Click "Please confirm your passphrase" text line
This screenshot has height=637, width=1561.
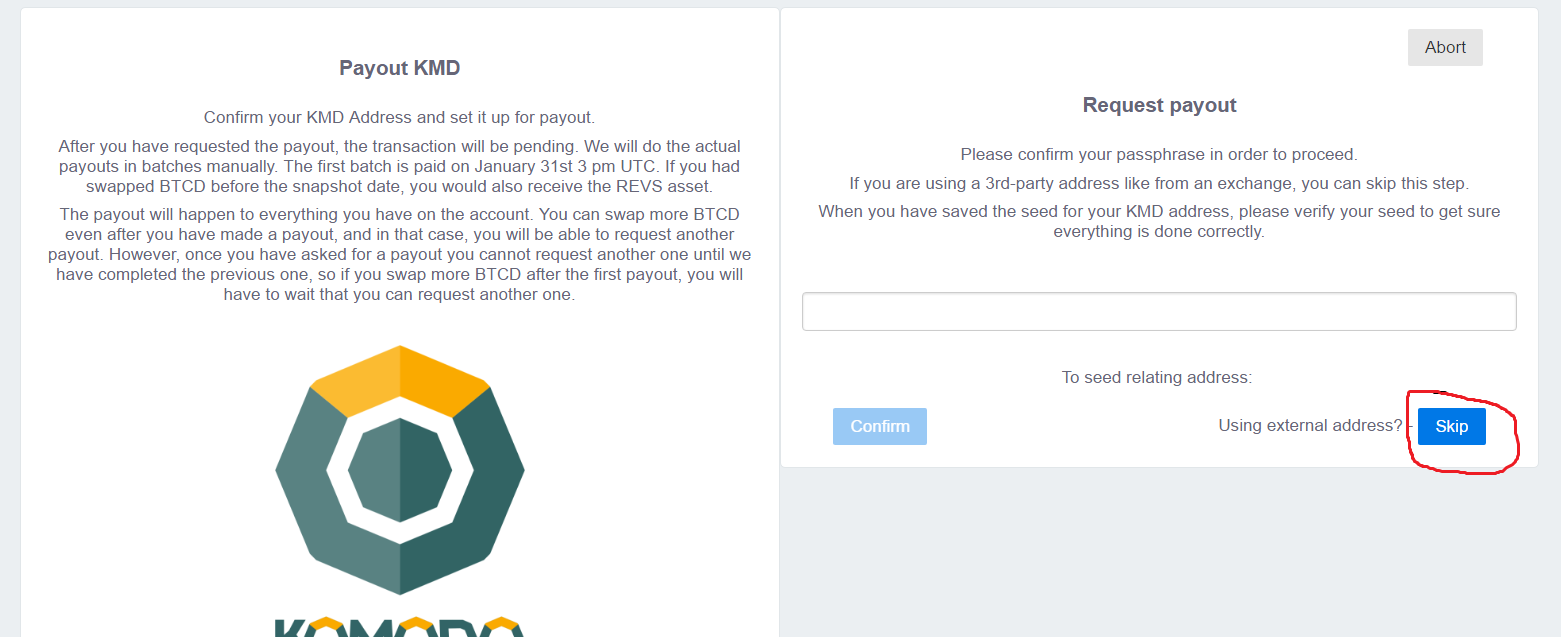(1159, 154)
